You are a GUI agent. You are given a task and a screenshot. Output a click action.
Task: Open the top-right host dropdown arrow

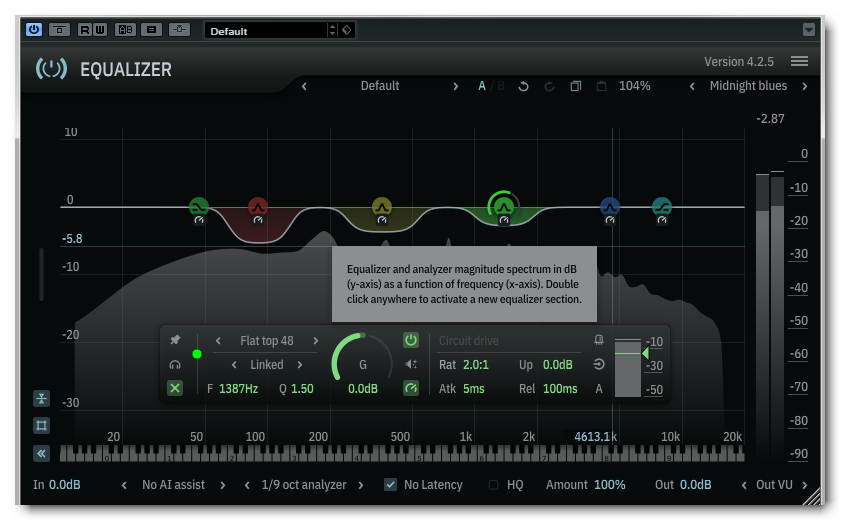click(809, 29)
